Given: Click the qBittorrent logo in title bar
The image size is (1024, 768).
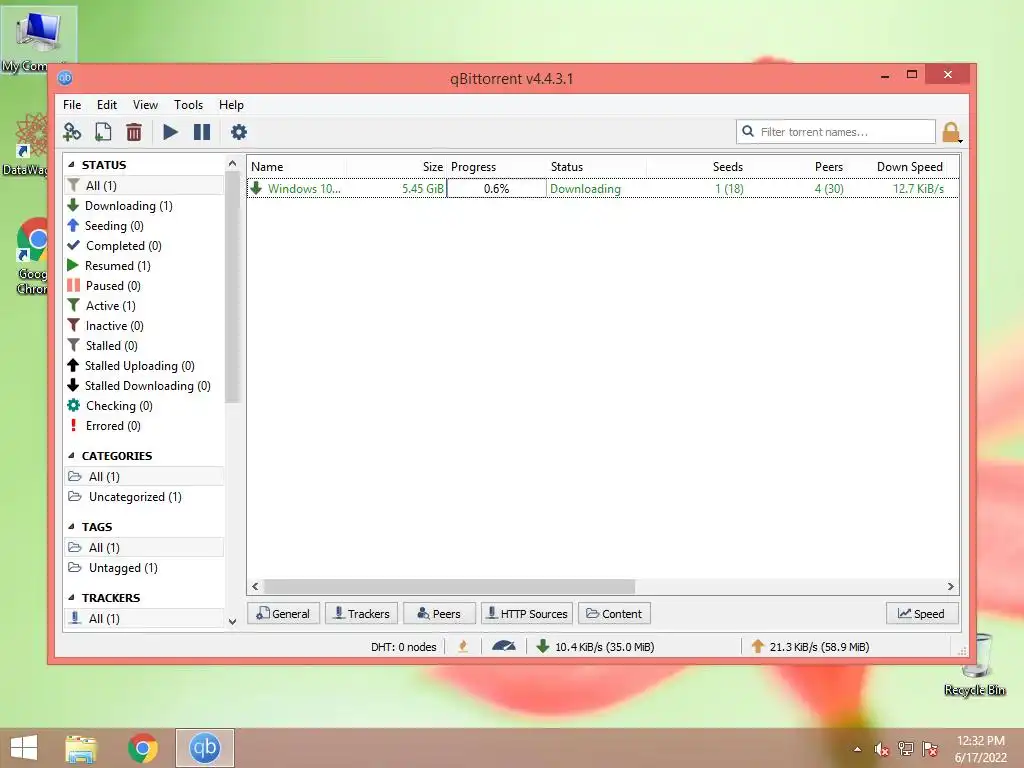Looking at the screenshot, I should (65, 78).
